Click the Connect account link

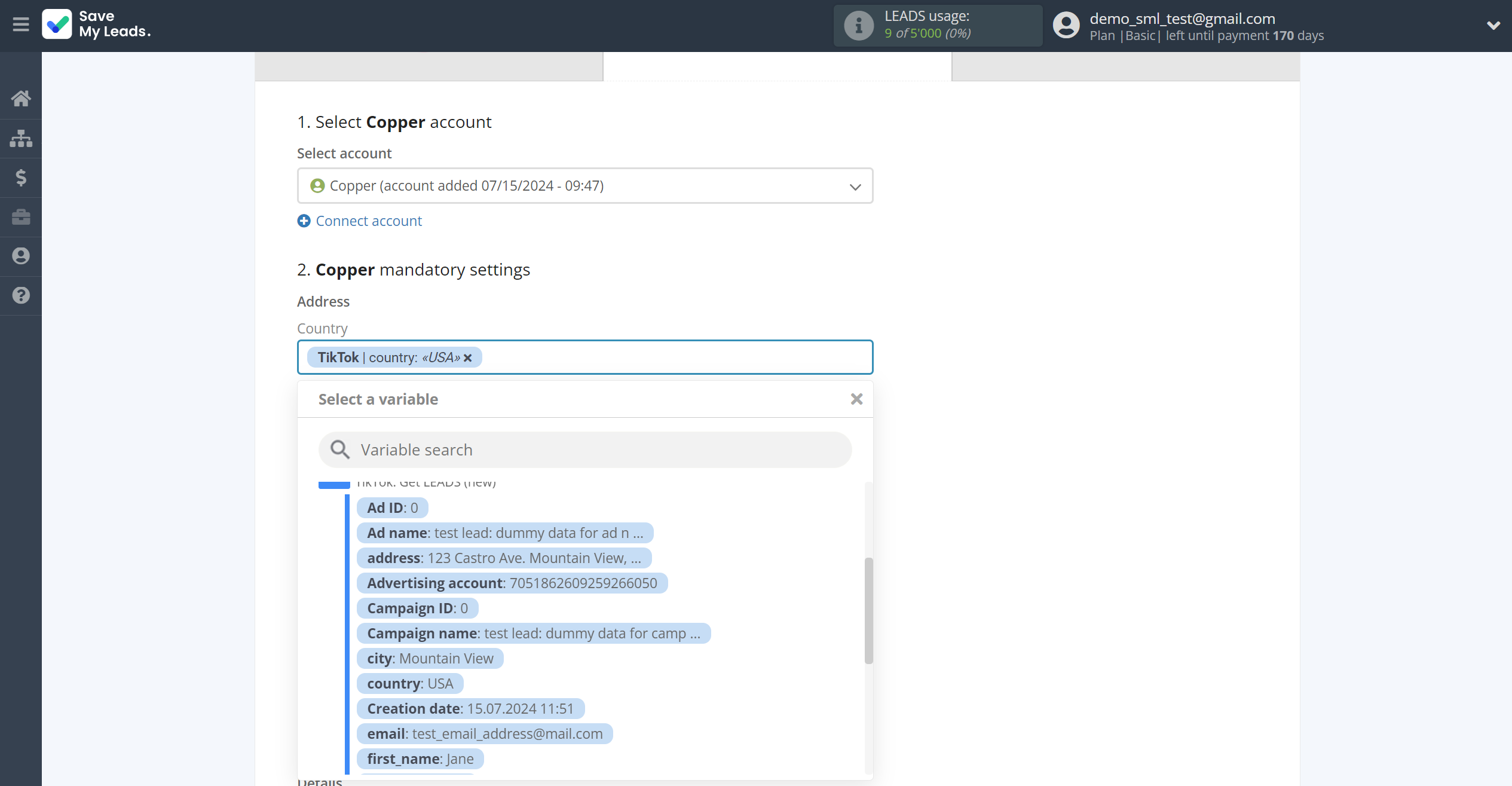pyautogui.click(x=369, y=221)
